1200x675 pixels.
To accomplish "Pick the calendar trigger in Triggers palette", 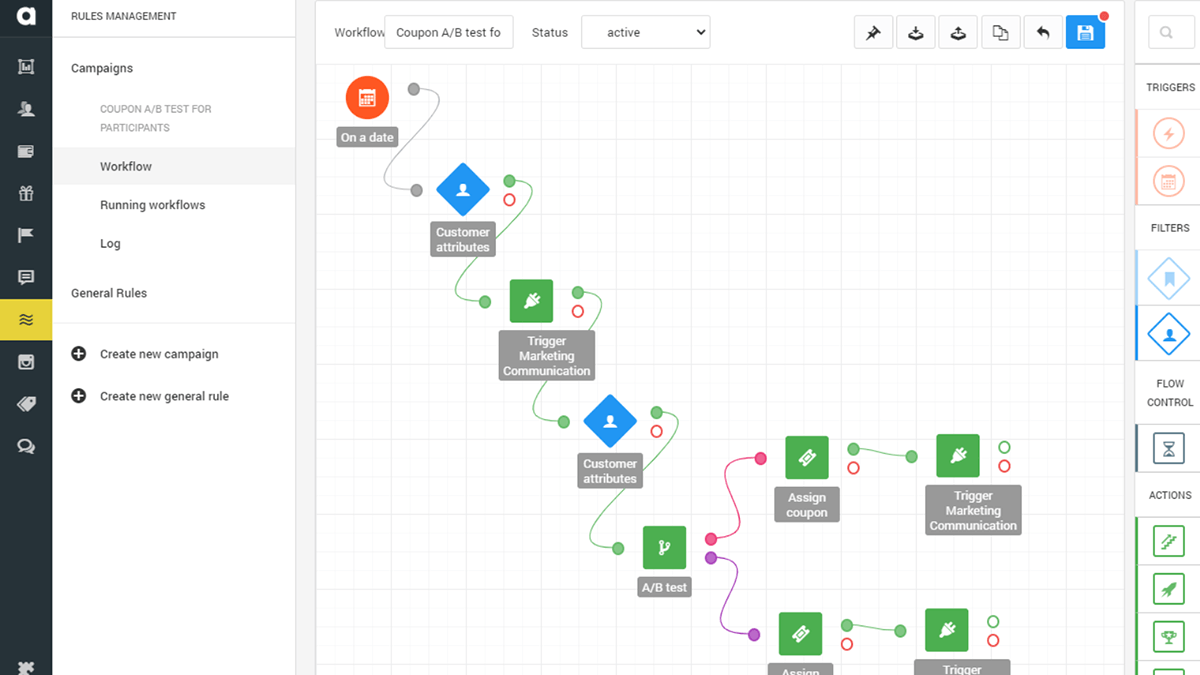I will [1168, 181].
